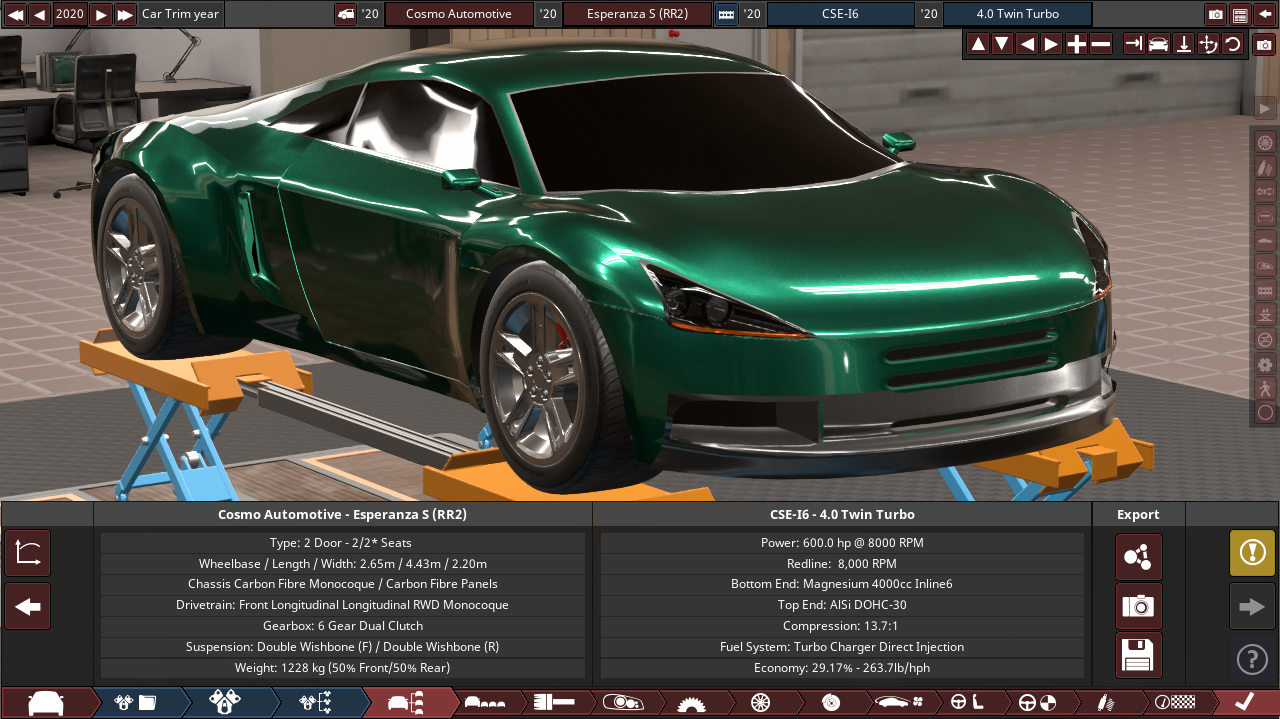
Task: Click the downward arrow-to-line camera icon
Action: pyautogui.click(x=1183, y=44)
